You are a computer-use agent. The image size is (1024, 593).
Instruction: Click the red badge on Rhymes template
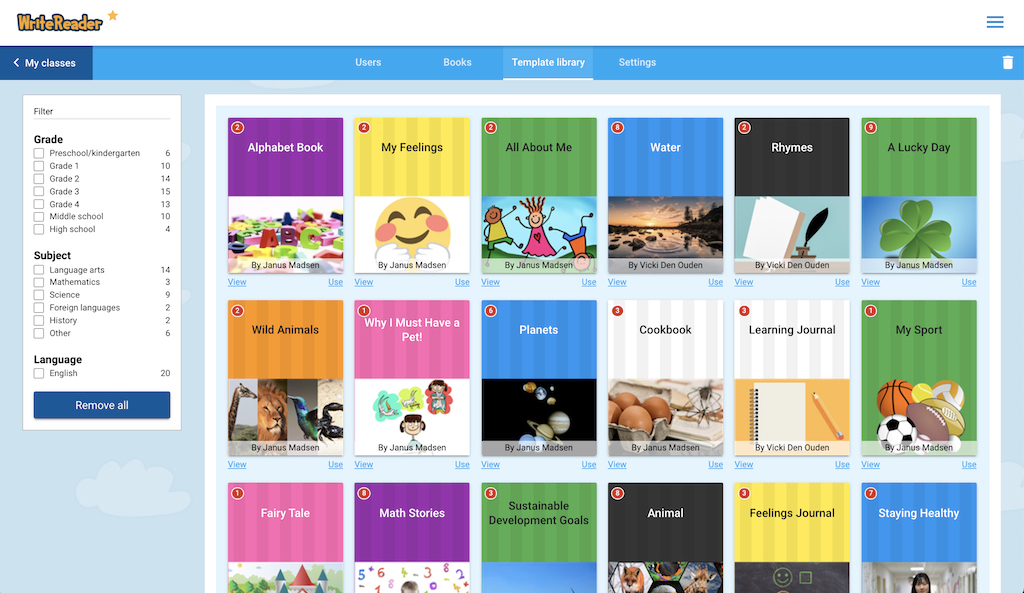click(744, 128)
